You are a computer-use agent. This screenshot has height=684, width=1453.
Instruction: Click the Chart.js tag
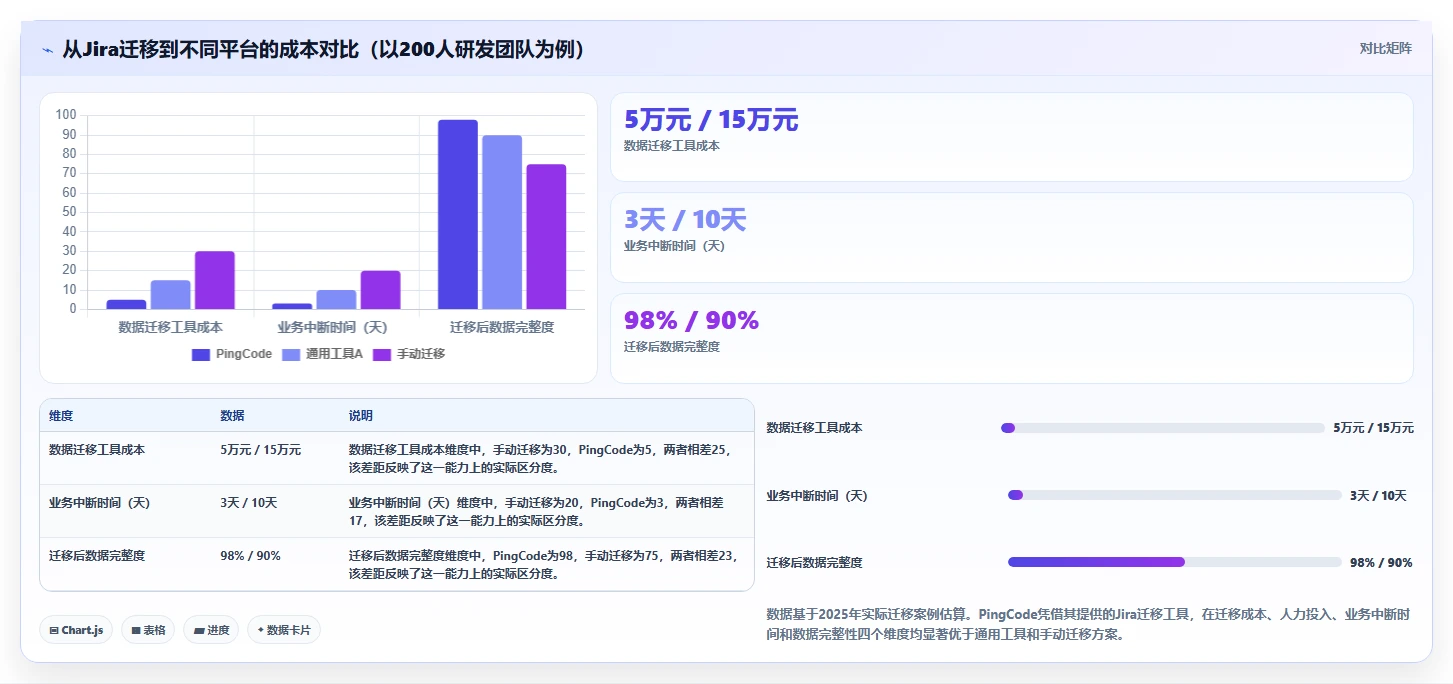click(x=76, y=630)
